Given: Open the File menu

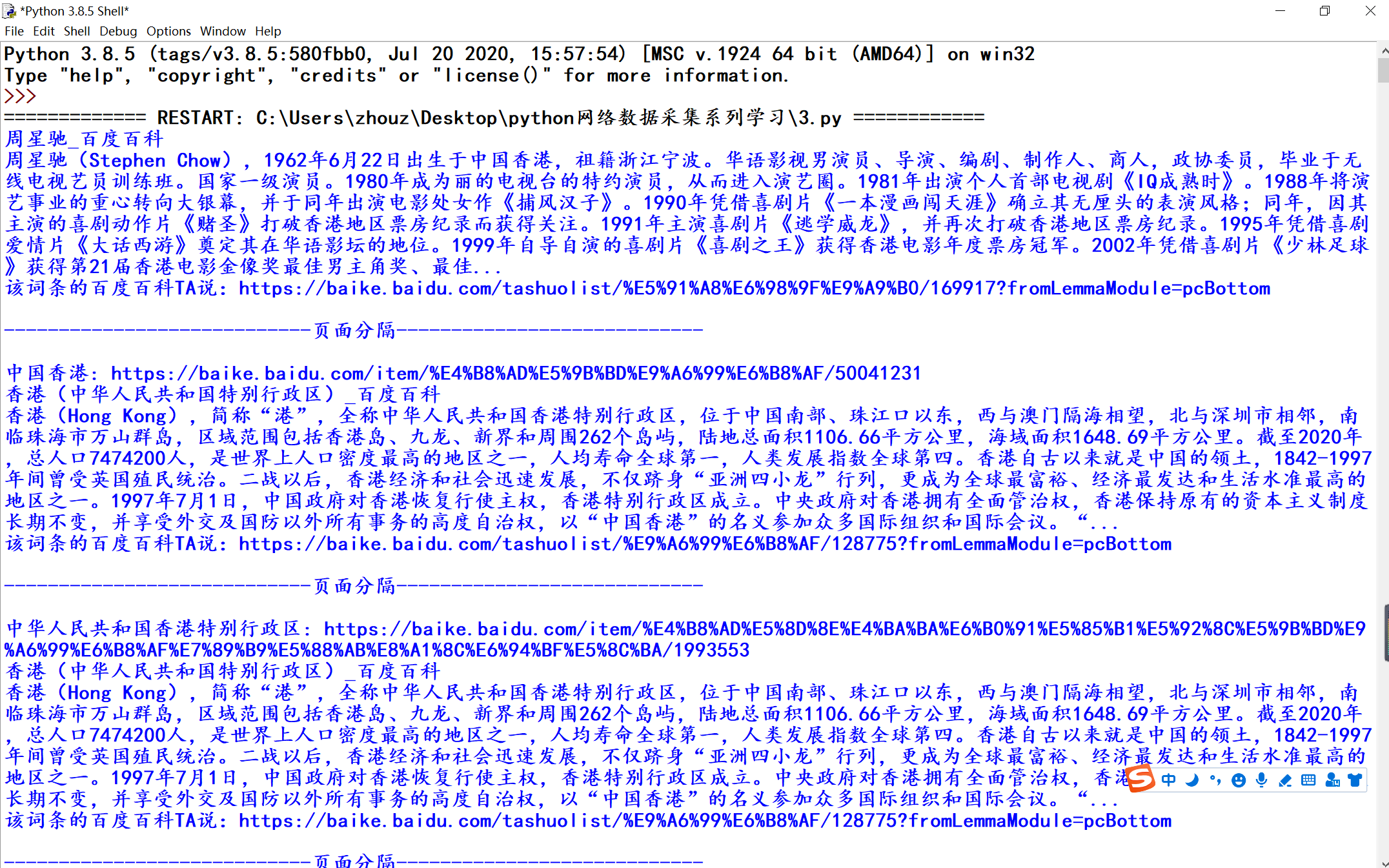Looking at the screenshot, I should (14, 31).
